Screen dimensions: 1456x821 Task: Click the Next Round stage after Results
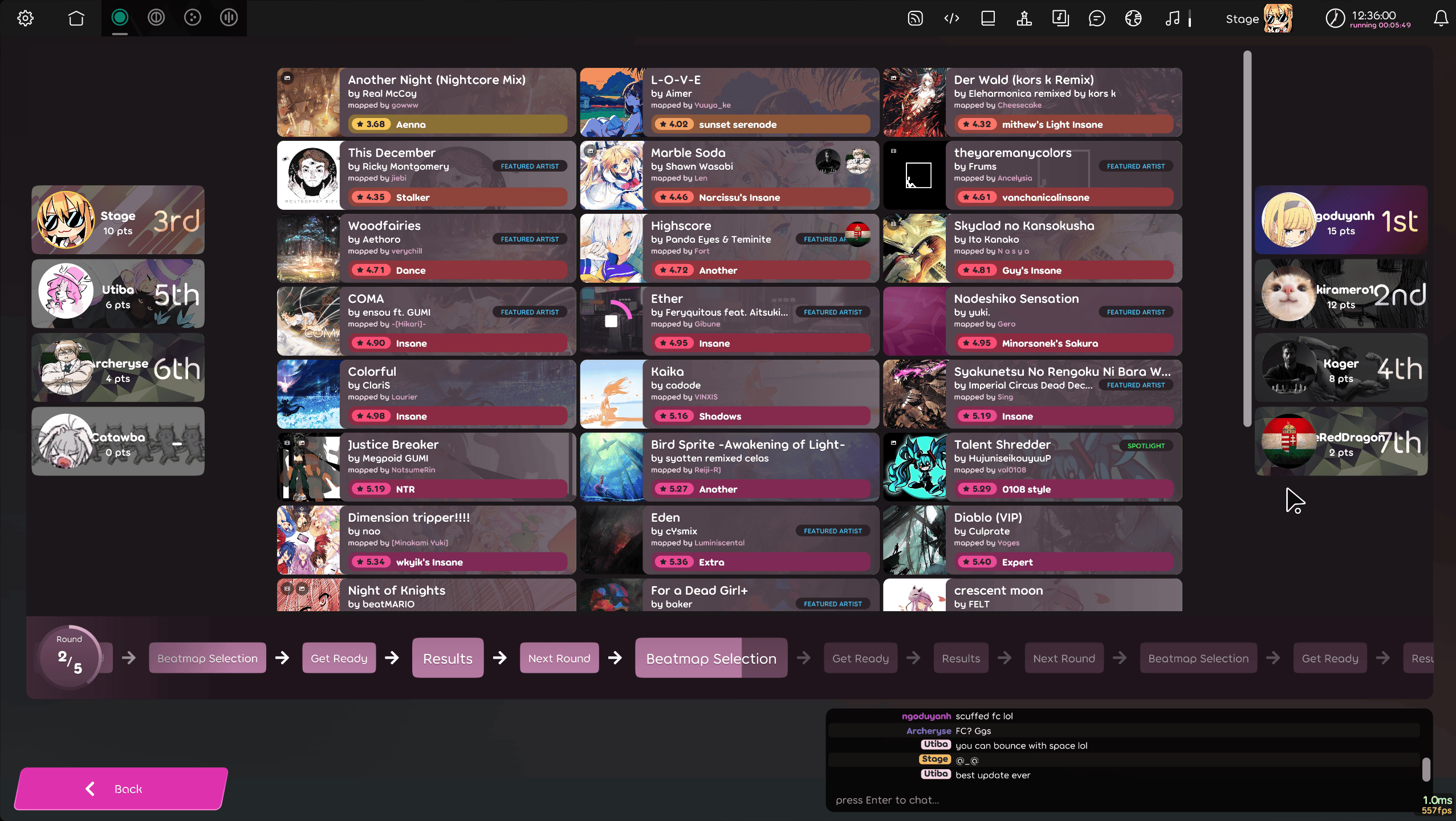559,658
